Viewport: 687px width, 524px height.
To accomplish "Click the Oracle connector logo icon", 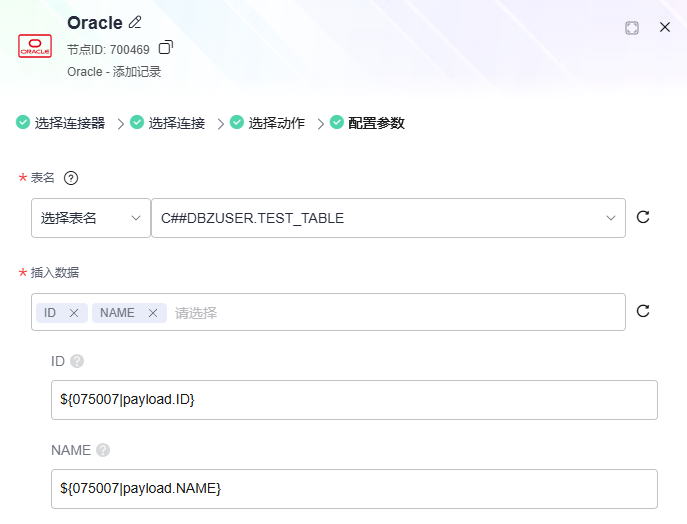I will pos(35,46).
